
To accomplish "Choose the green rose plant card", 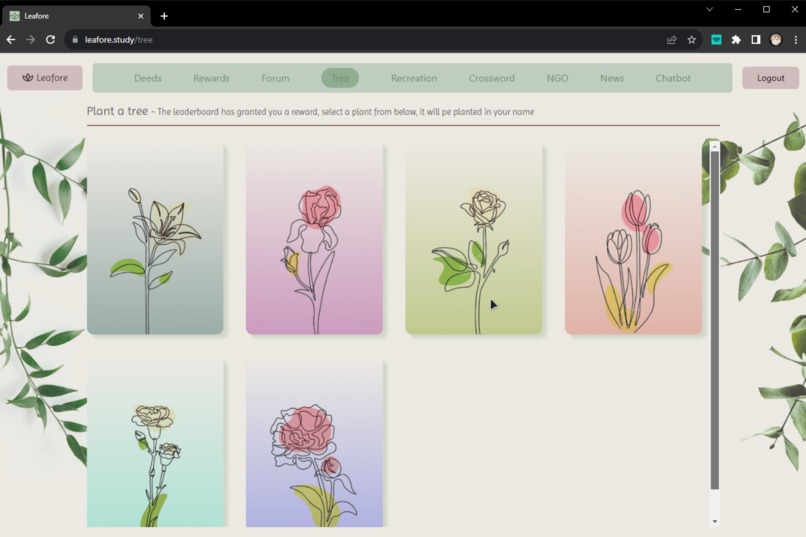I will (x=474, y=239).
